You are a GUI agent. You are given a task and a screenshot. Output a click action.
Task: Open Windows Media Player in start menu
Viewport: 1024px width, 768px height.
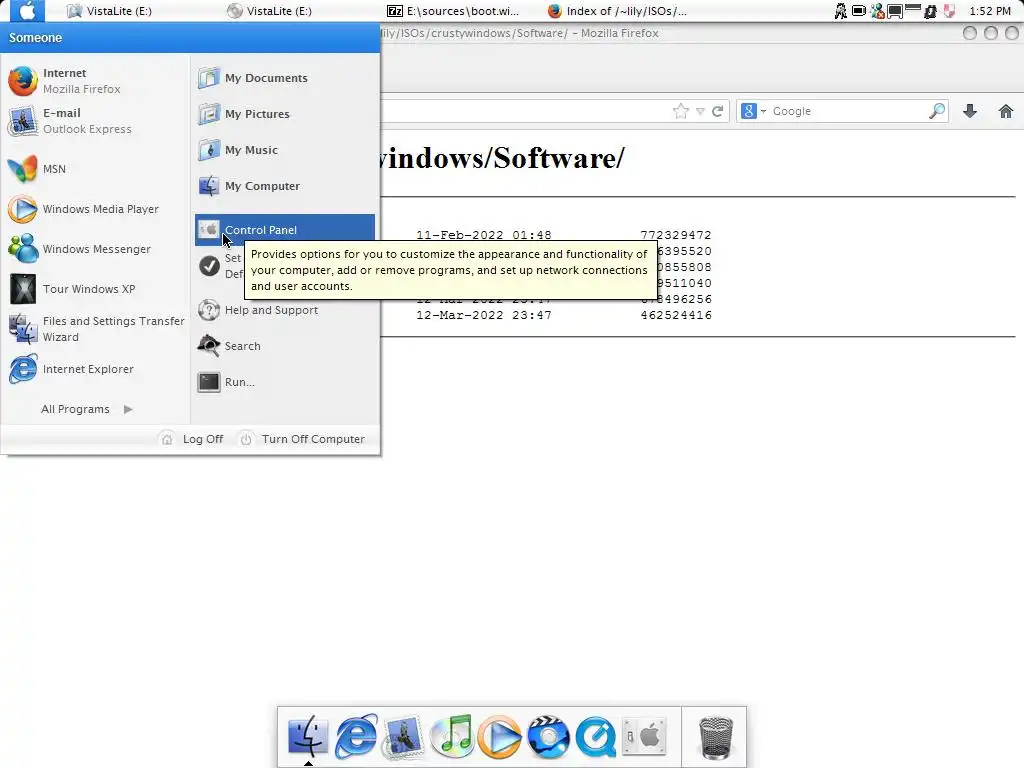pos(84,209)
